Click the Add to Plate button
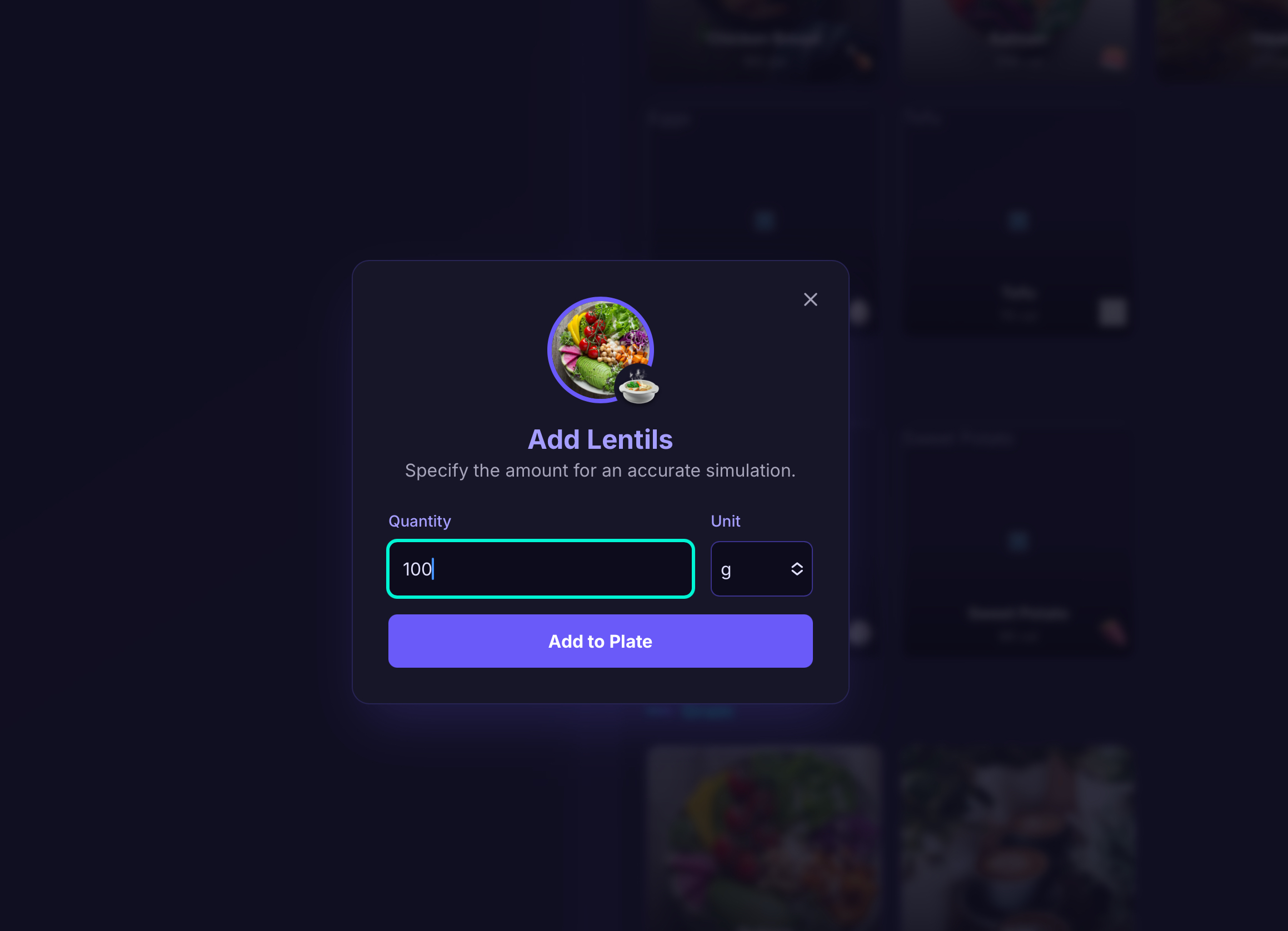 (600, 641)
